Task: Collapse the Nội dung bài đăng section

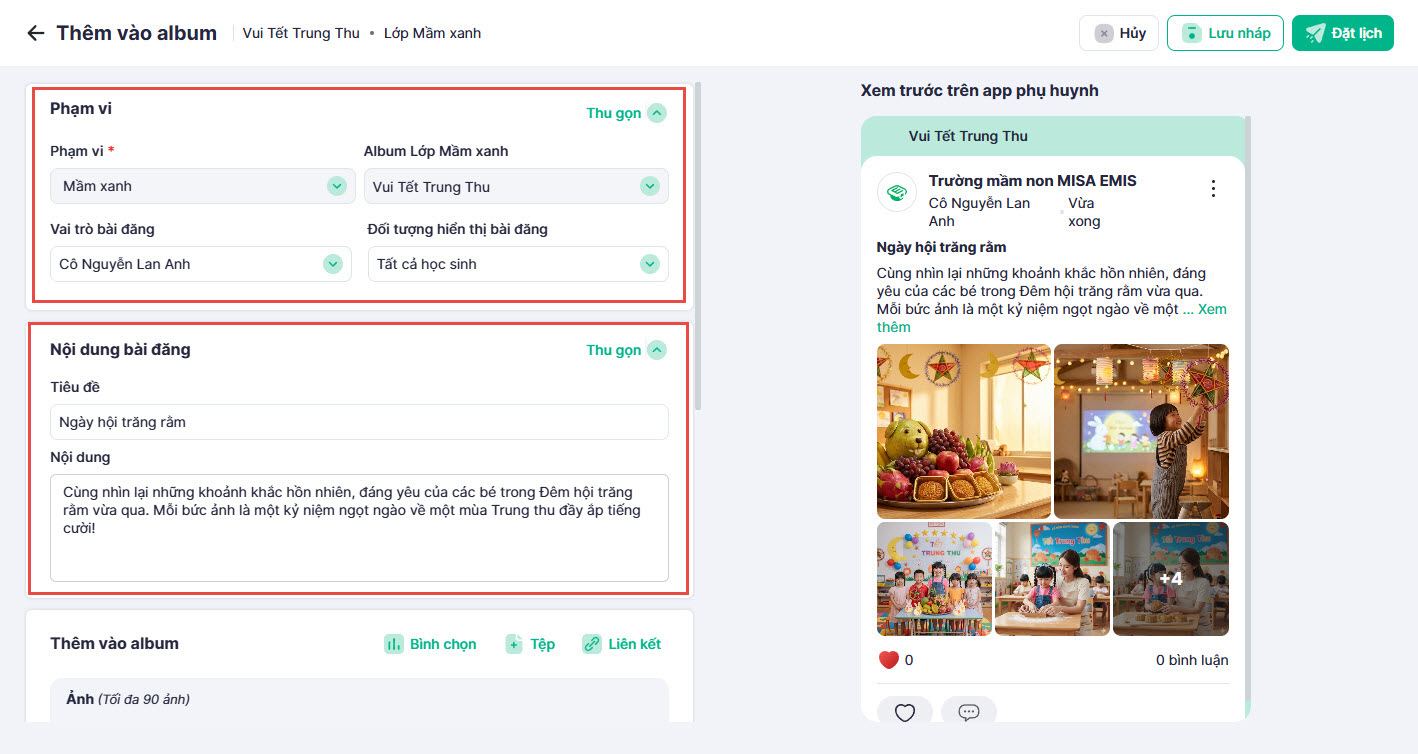Action: pyautogui.click(x=625, y=350)
